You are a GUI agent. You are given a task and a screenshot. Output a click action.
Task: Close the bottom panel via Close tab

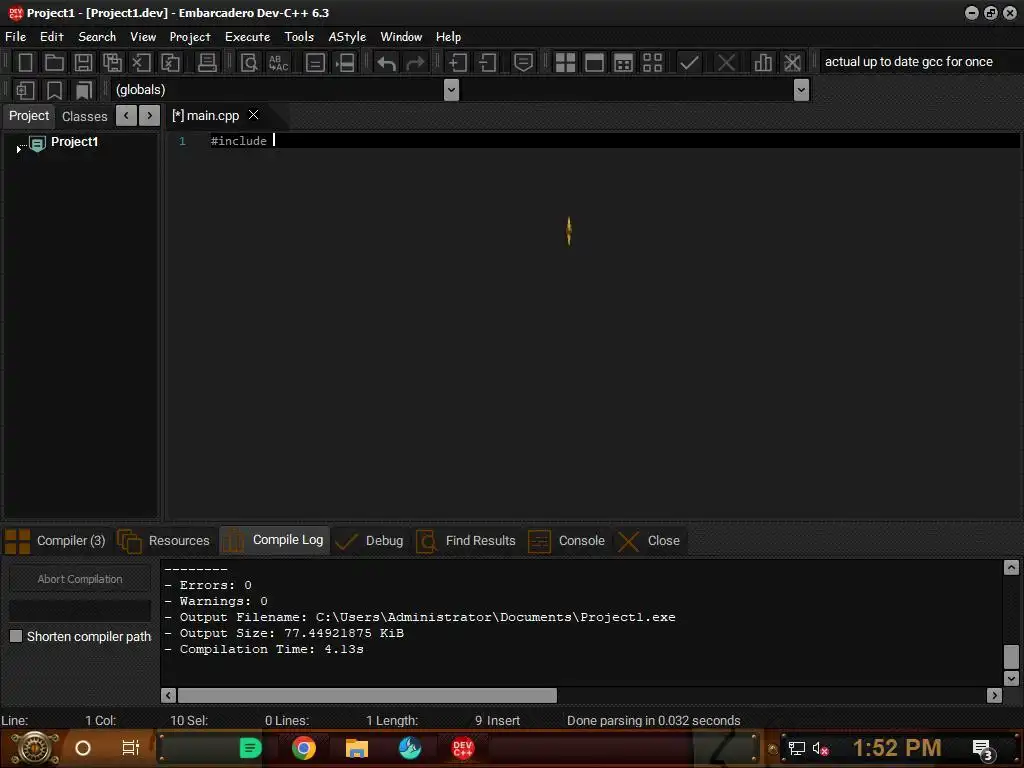649,541
